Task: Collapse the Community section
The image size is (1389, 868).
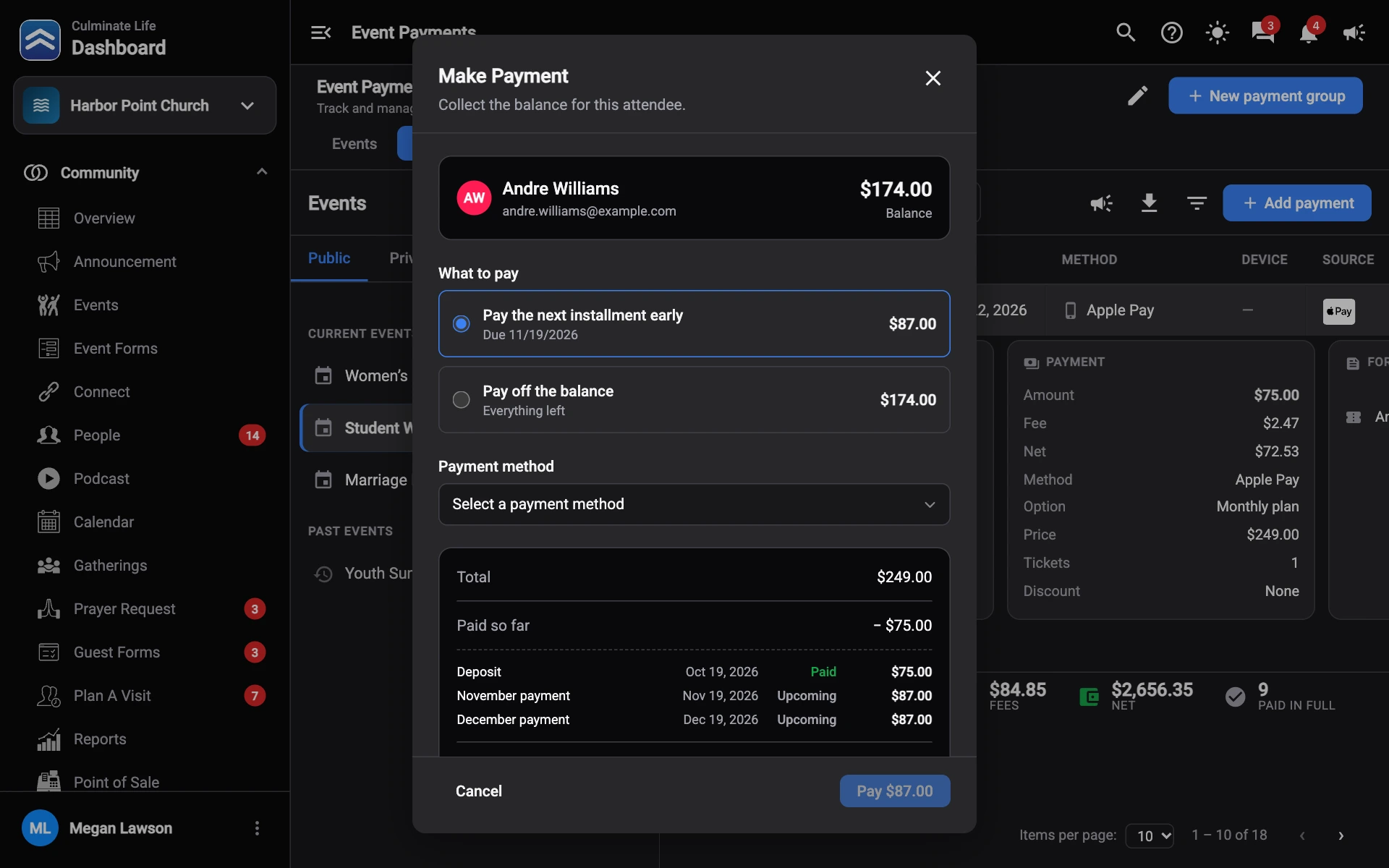Action: (x=262, y=172)
